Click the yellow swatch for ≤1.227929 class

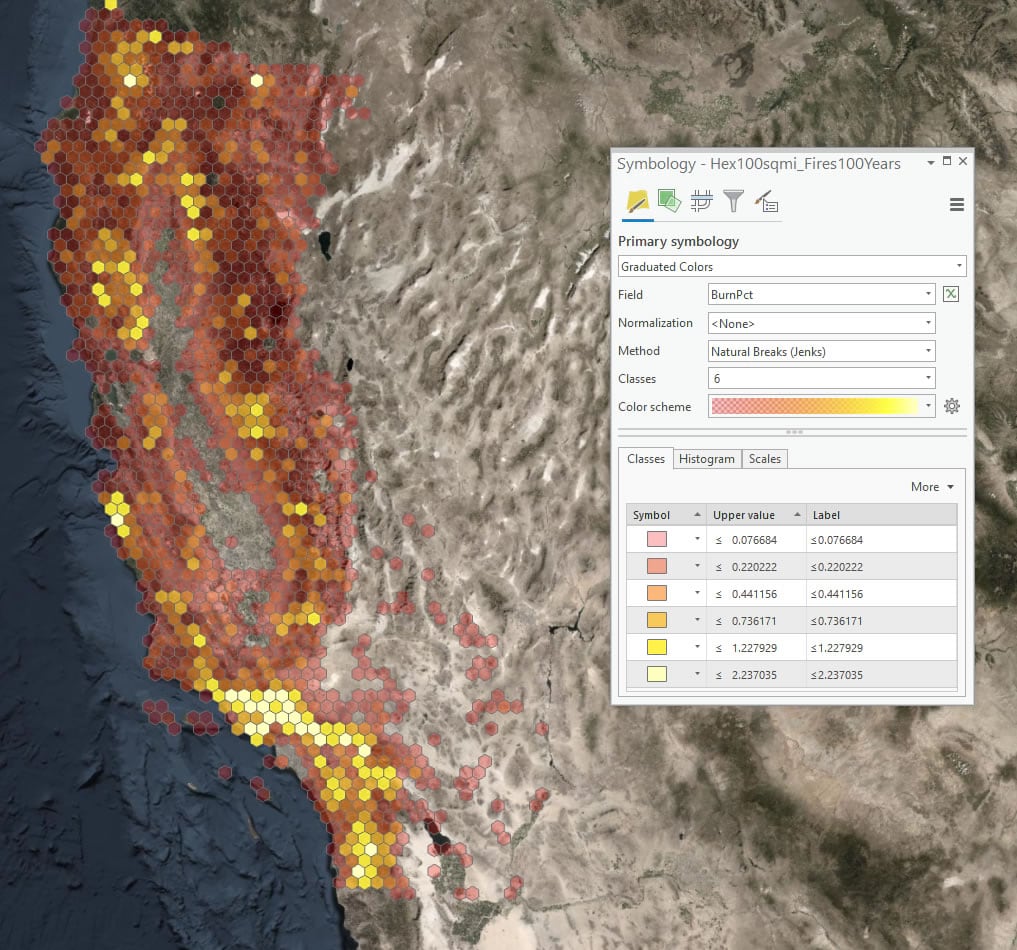pyautogui.click(x=656, y=647)
